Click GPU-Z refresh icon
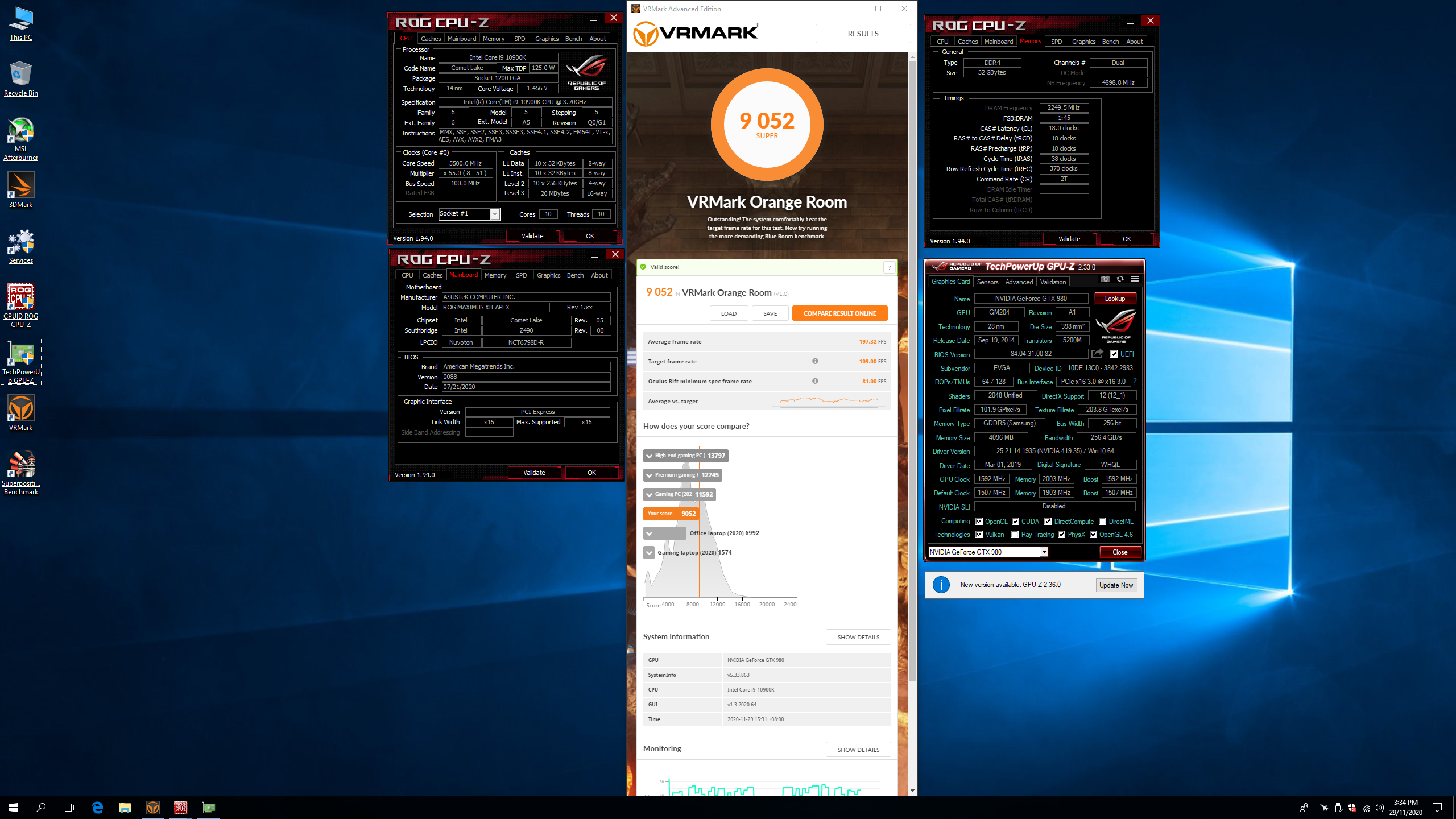Viewport: 1456px width, 819px height. [x=1120, y=279]
